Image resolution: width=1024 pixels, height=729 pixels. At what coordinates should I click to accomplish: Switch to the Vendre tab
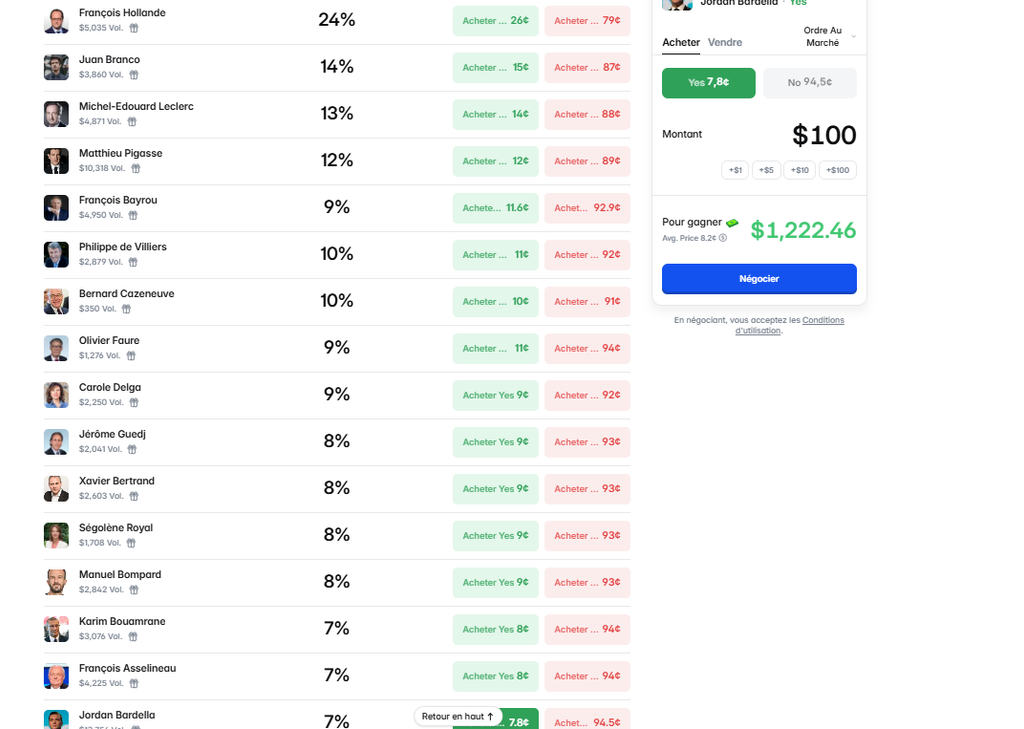point(725,42)
